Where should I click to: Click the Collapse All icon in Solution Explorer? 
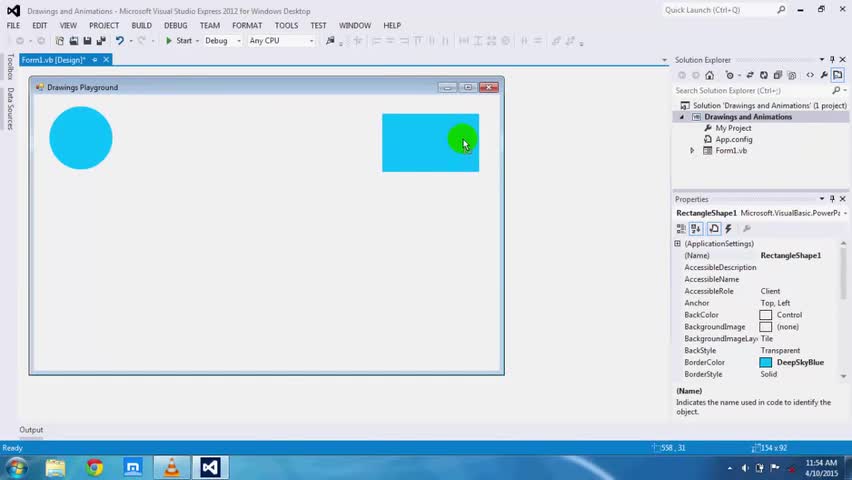click(x=778, y=75)
